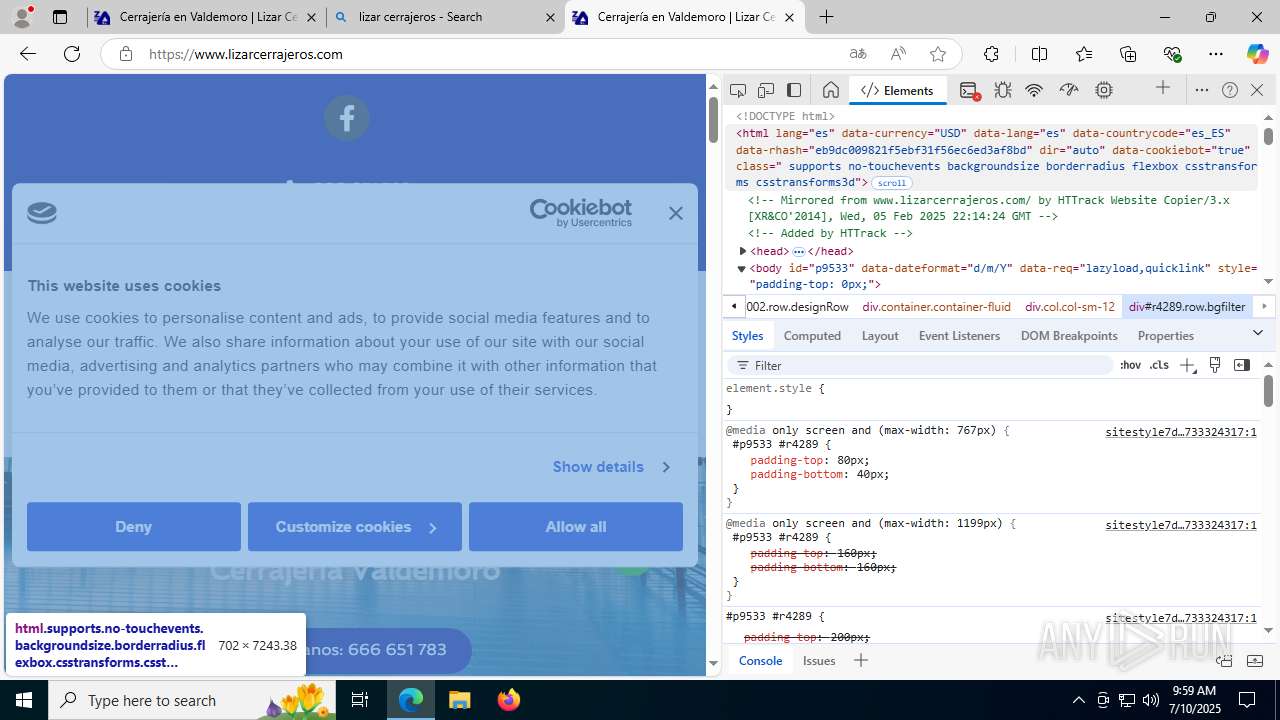Open browser Extensions puzzle icon
The image size is (1280, 720).
click(x=991, y=54)
